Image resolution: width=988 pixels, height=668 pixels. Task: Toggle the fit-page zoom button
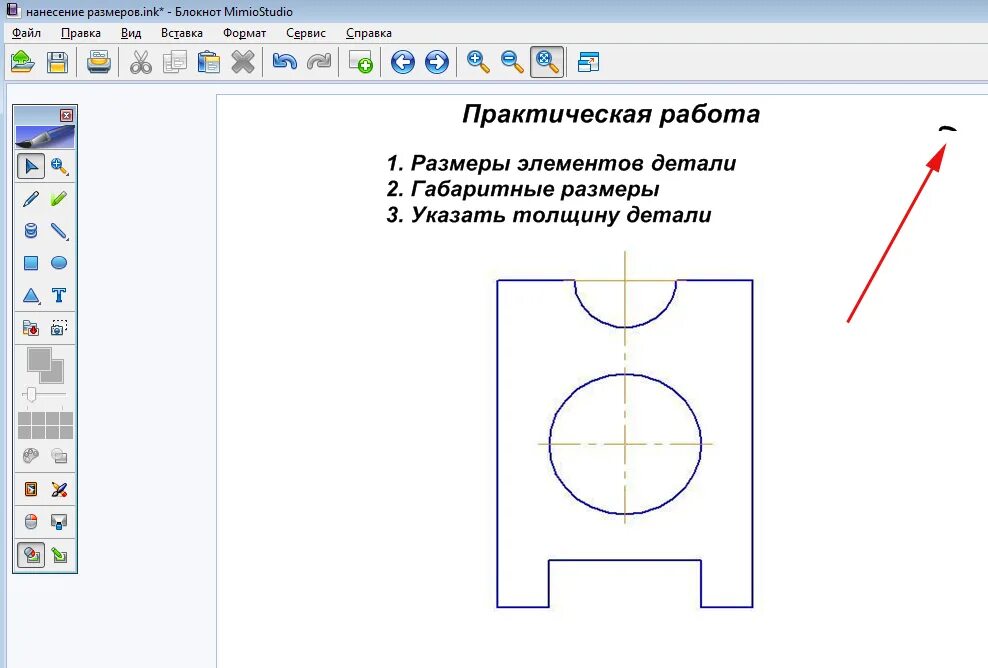pyautogui.click(x=546, y=62)
